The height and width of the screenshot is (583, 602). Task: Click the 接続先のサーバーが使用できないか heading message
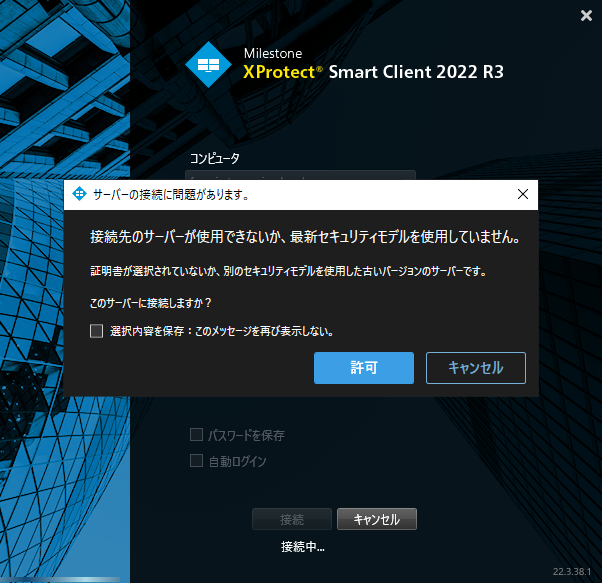(305, 237)
